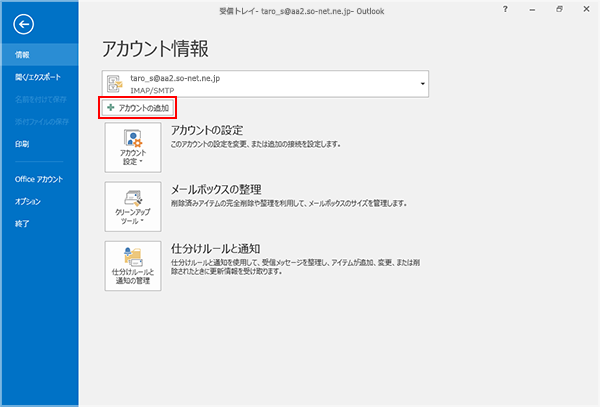Click the back arrow to exit backstage
The height and width of the screenshot is (407, 600).
click(24, 23)
